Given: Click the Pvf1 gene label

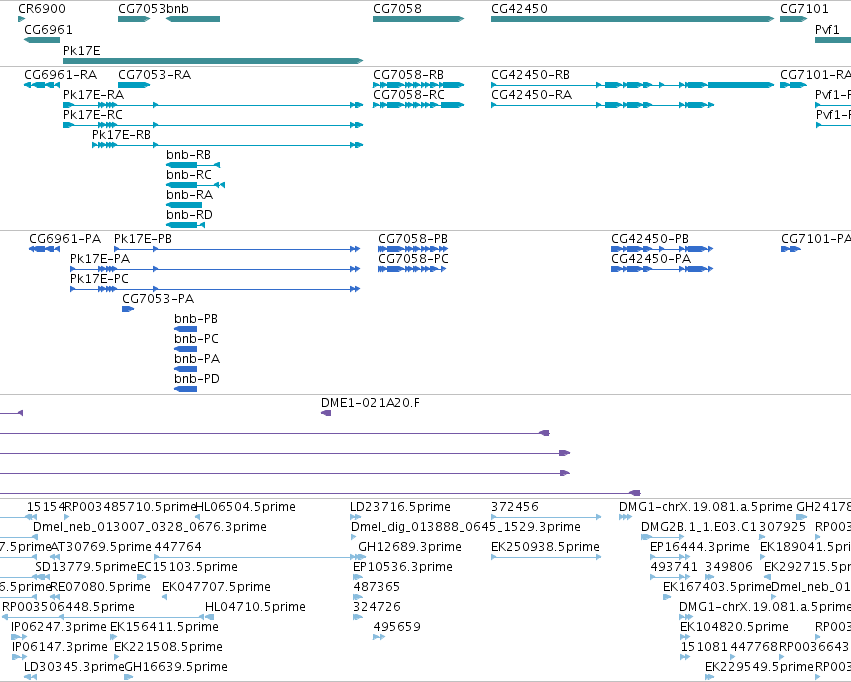Looking at the screenshot, I should (827, 29).
